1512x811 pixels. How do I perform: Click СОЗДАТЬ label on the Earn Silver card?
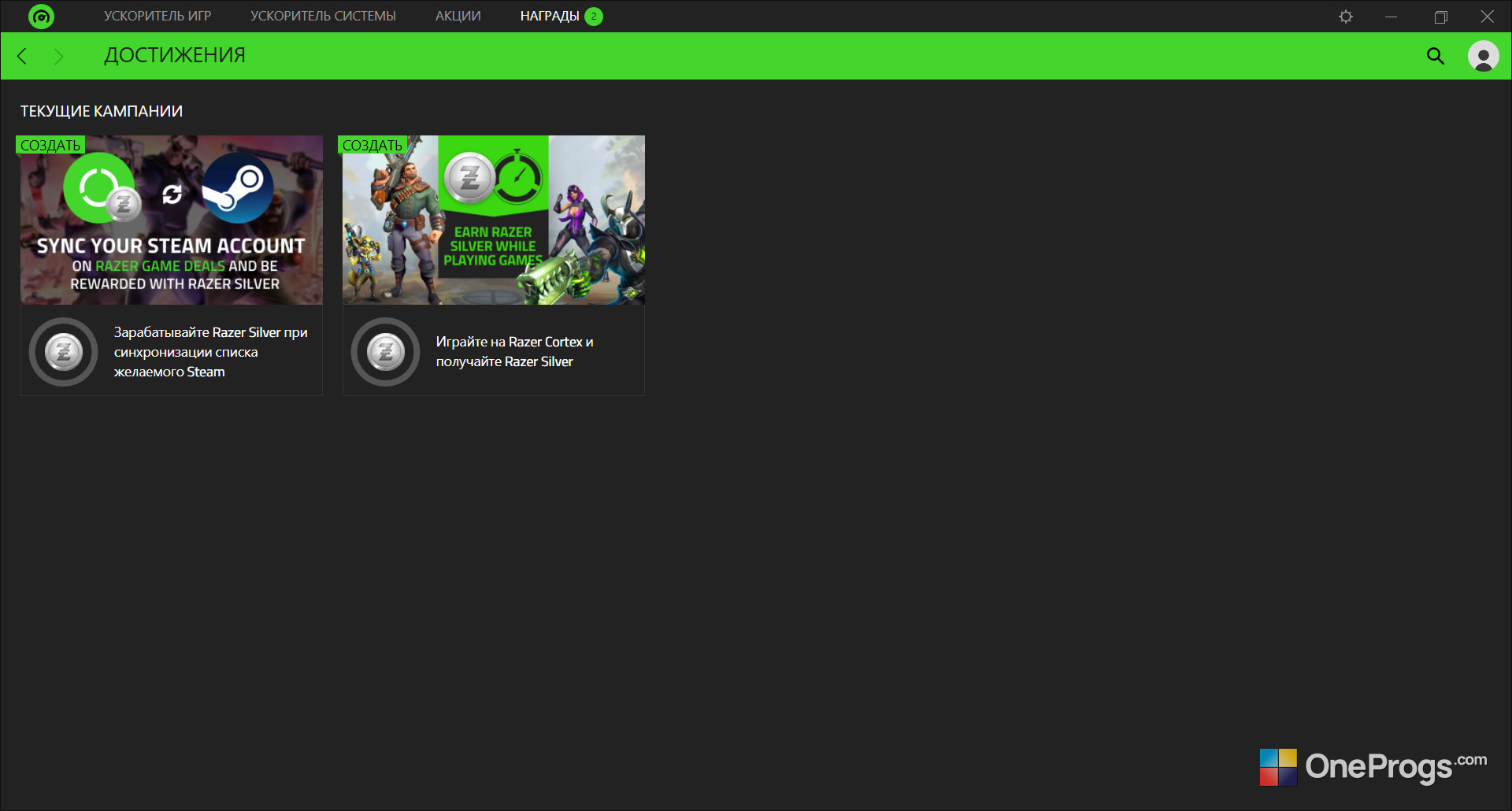coord(372,145)
